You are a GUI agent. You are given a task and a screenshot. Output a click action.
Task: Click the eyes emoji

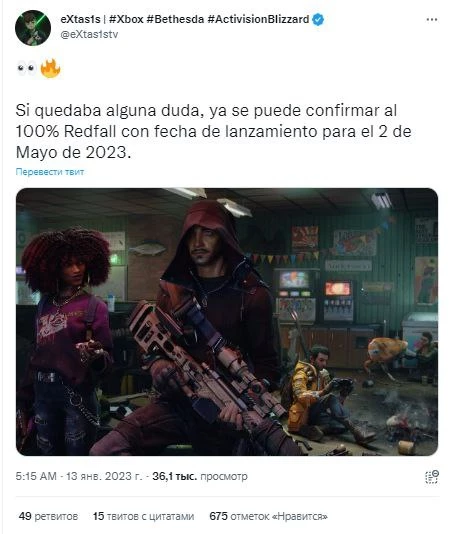pos(27,68)
